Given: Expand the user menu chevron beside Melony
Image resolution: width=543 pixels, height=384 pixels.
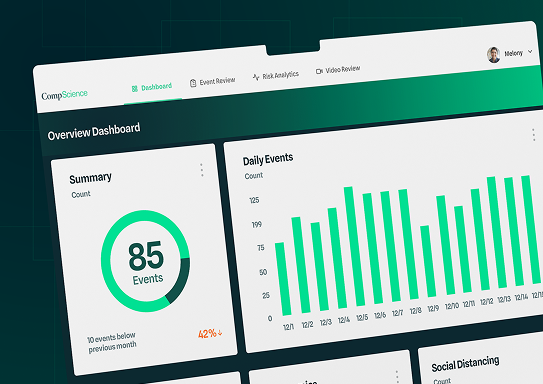Looking at the screenshot, I should [x=530, y=52].
